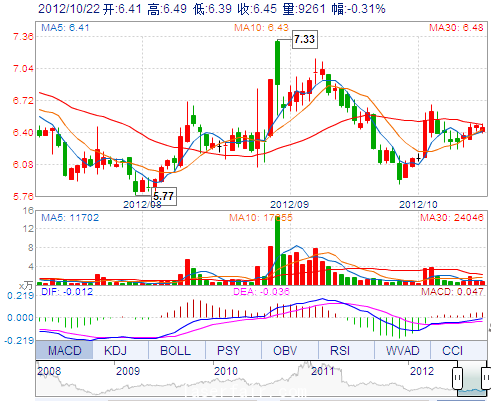Image resolution: width=491 pixels, height=401 pixels.
Task: Click the 7.33 high price label
Action: [x=305, y=39]
